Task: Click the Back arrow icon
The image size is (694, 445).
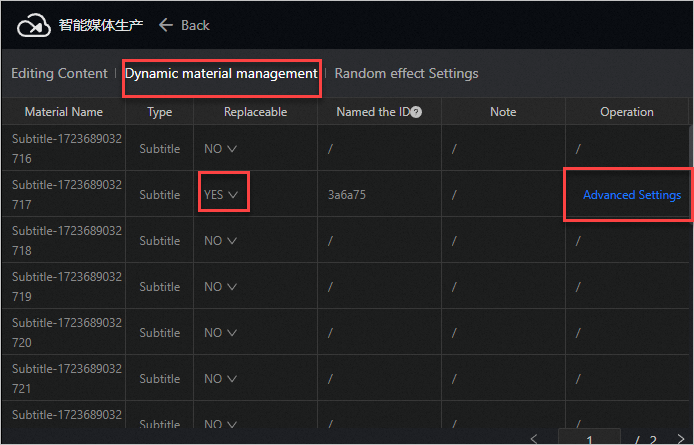Action: pyautogui.click(x=166, y=25)
